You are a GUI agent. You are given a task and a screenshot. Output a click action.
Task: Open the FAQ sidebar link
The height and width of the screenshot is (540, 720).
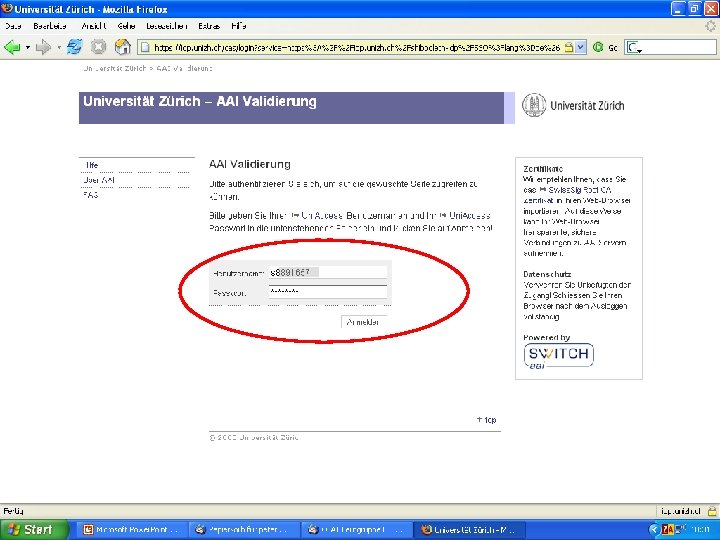click(x=90, y=195)
